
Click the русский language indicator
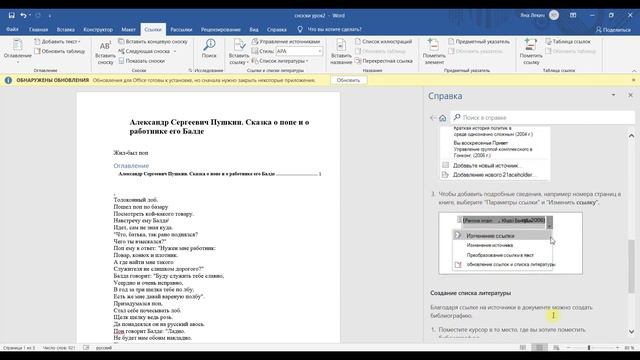point(104,348)
